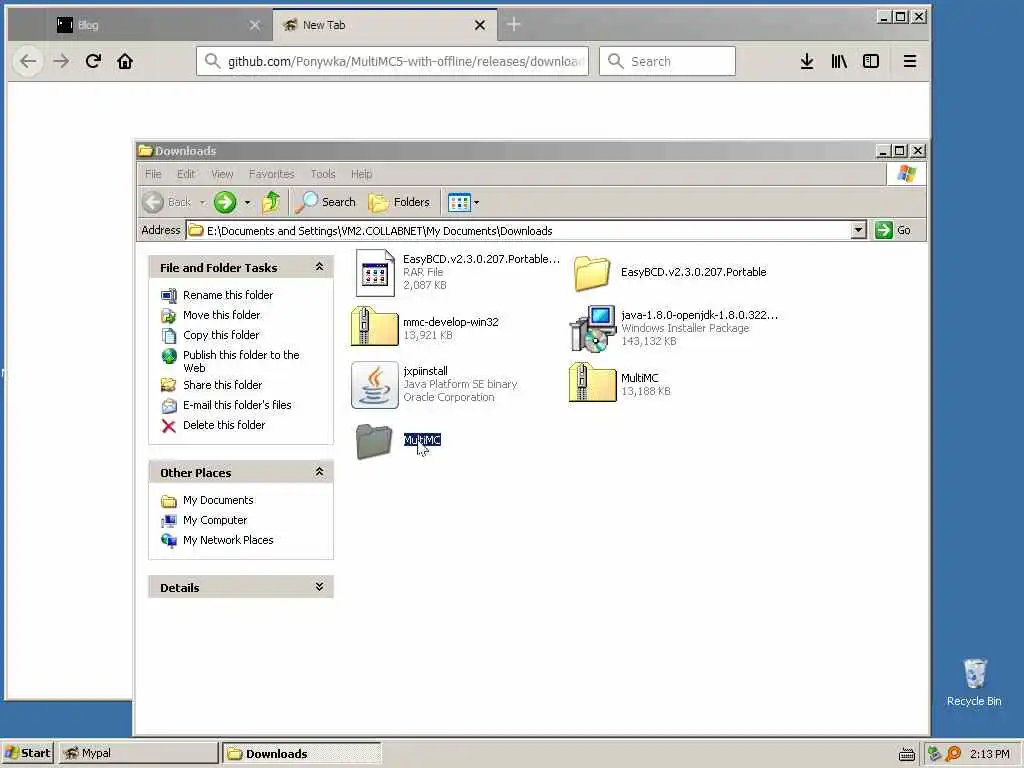Close the New Tab browser tab

[480, 25]
